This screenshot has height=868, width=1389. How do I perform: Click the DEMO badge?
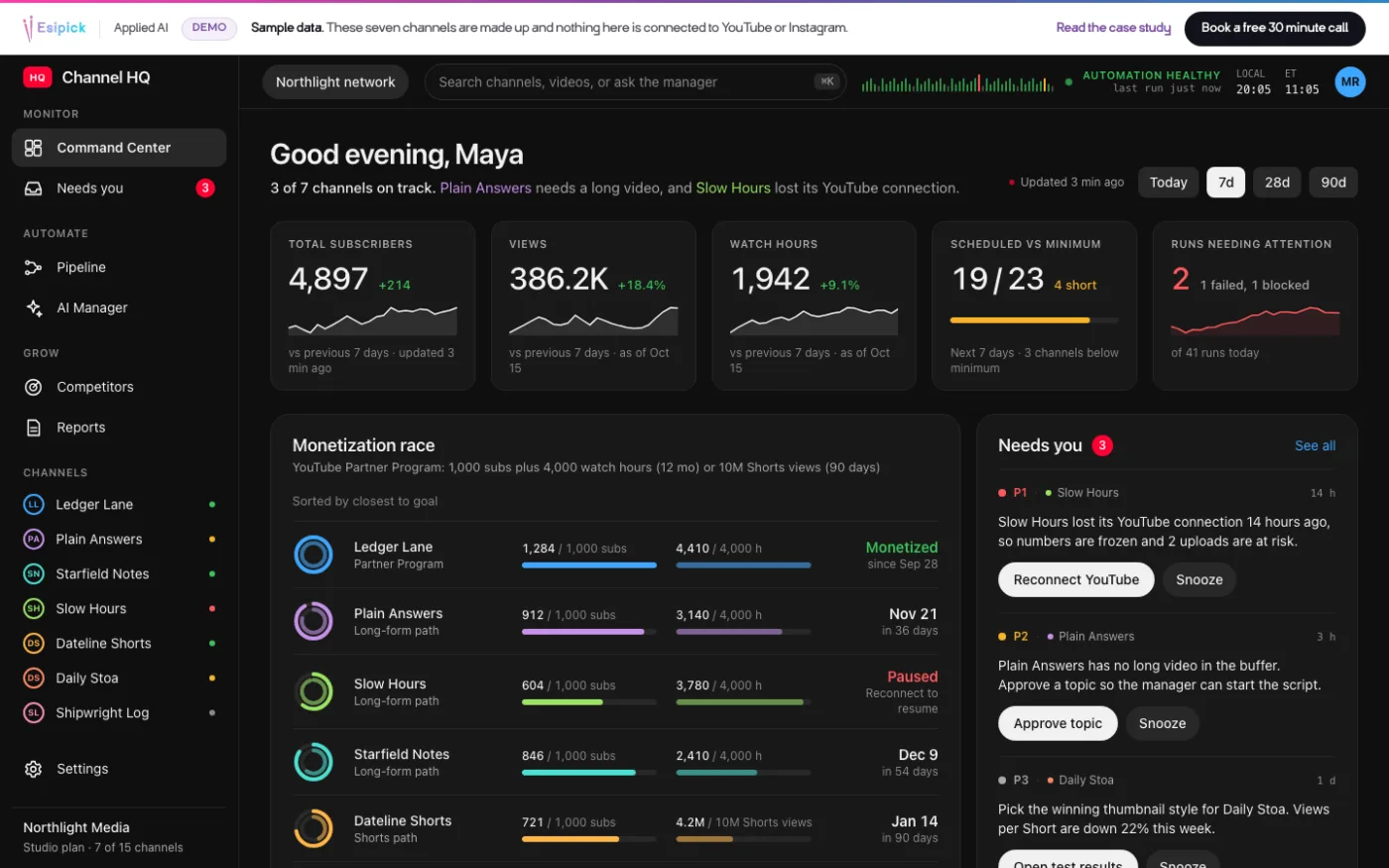tap(209, 28)
